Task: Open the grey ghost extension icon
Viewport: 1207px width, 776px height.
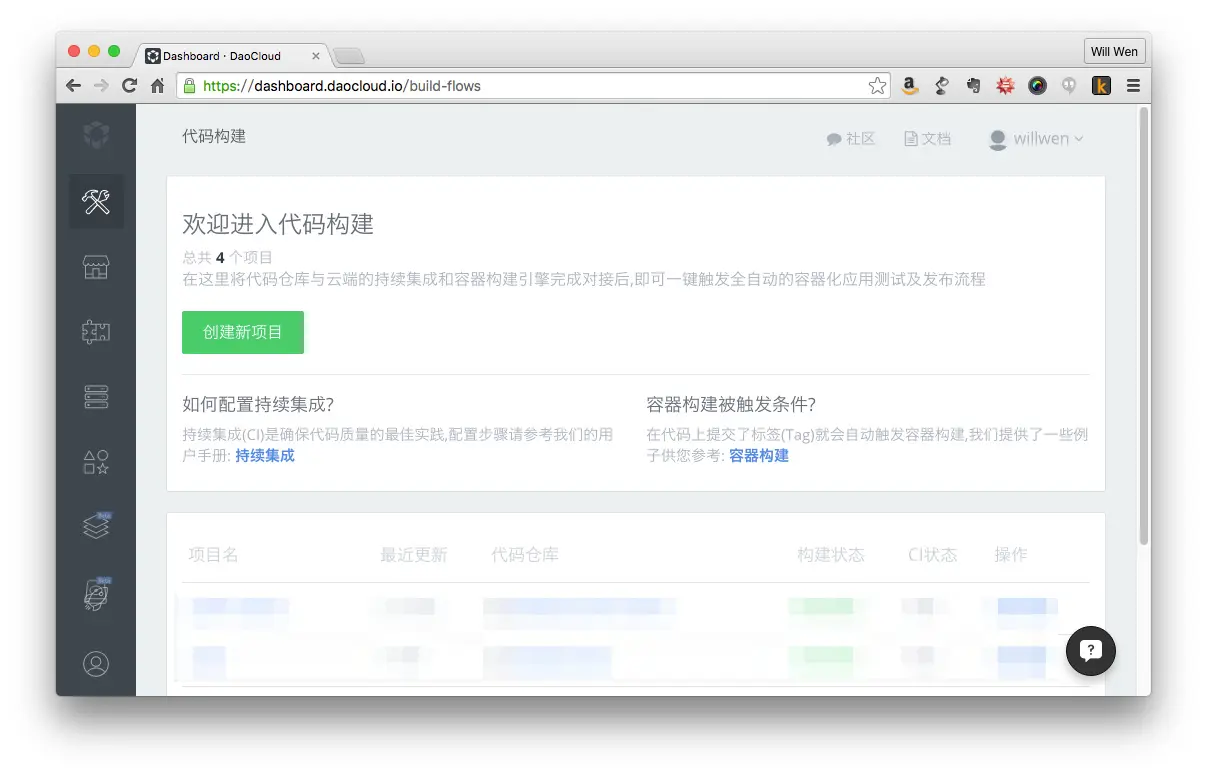Action: coord(1069,86)
